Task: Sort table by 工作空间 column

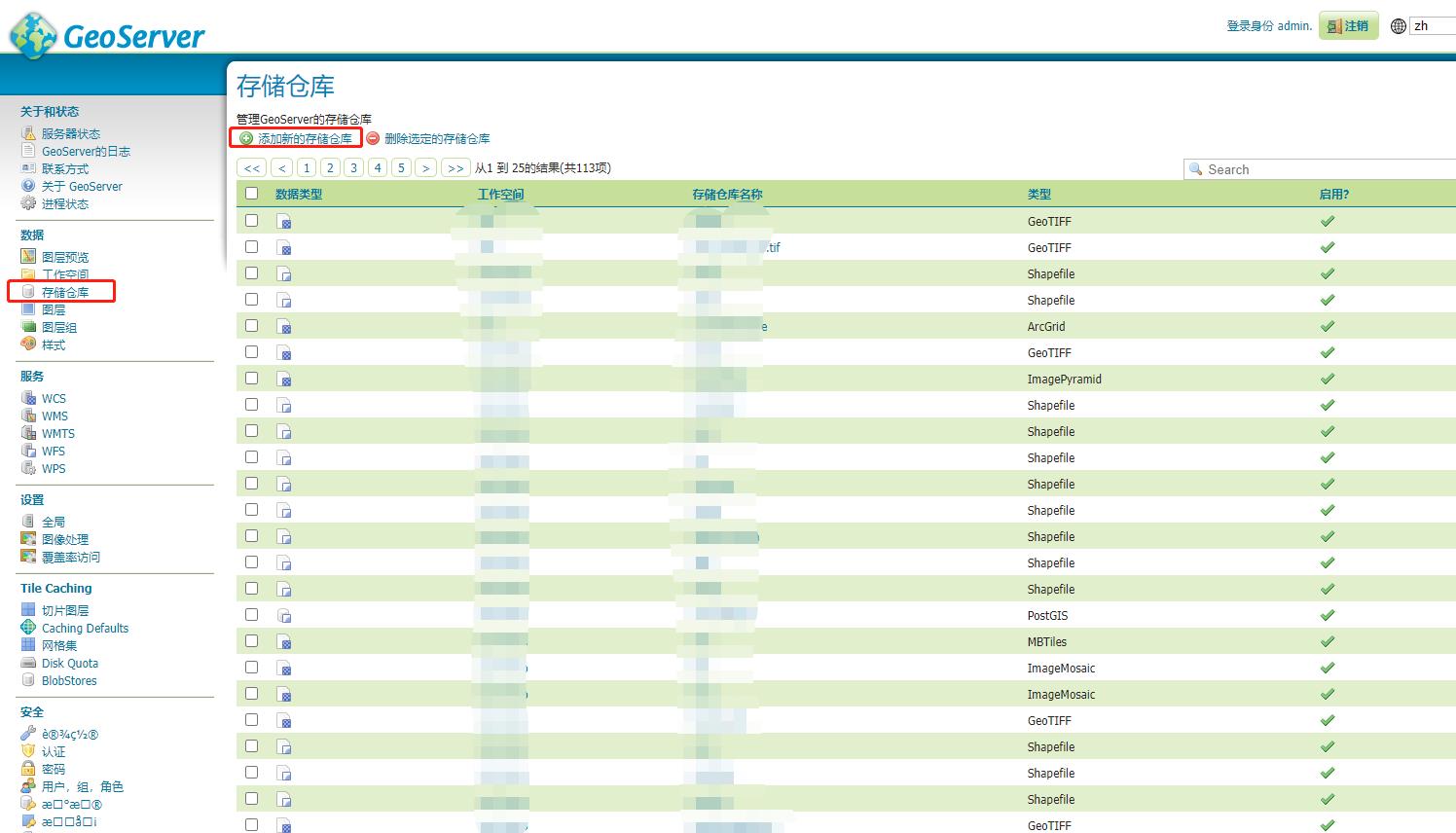Action: (501, 195)
